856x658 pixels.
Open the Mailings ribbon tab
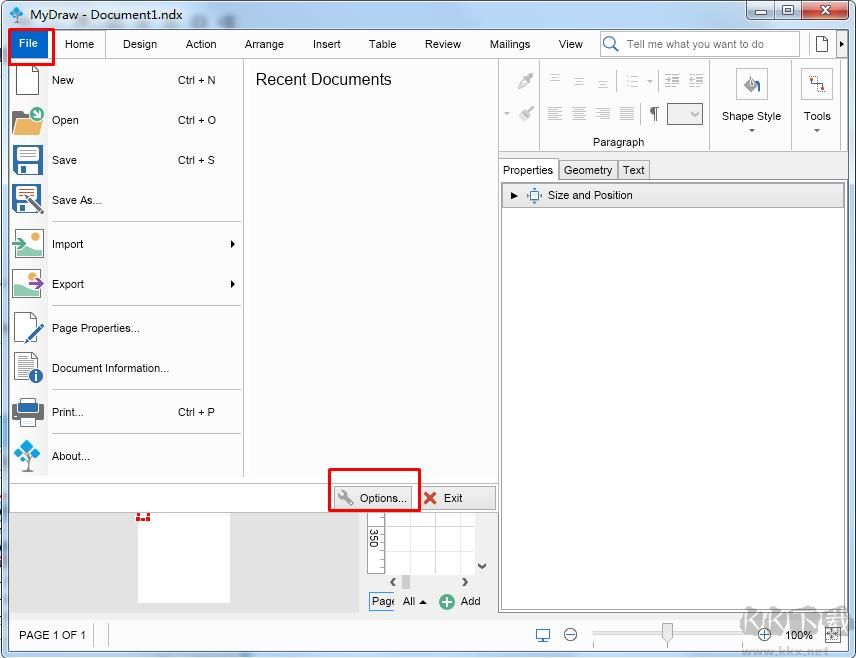[x=510, y=44]
